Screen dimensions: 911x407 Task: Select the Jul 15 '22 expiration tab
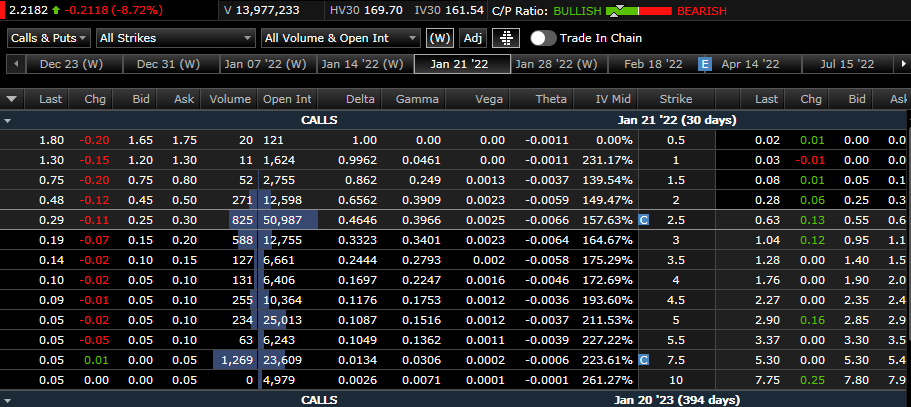(x=847, y=64)
